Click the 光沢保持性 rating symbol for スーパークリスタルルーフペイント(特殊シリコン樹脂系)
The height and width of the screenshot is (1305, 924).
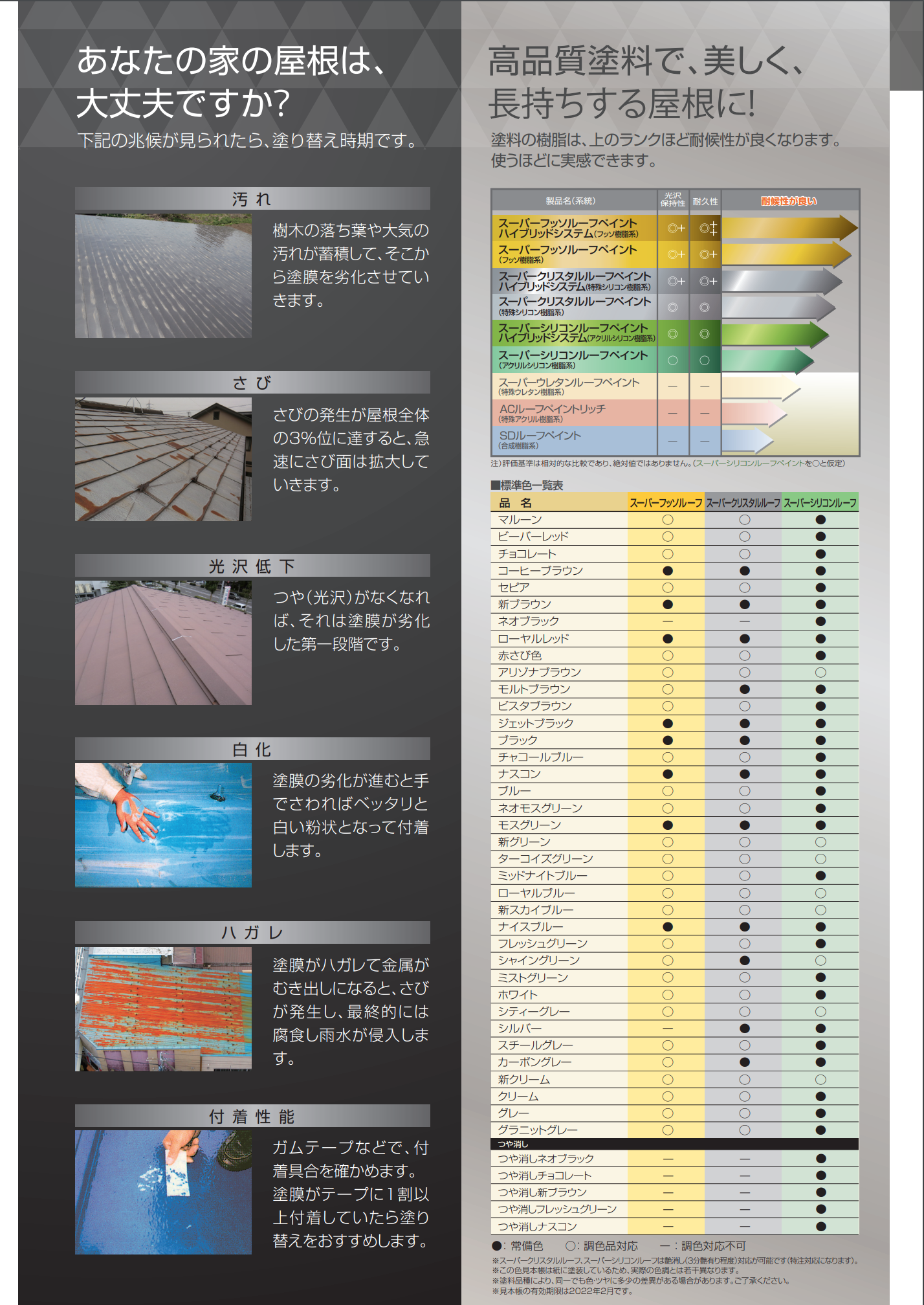click(673, 307)
